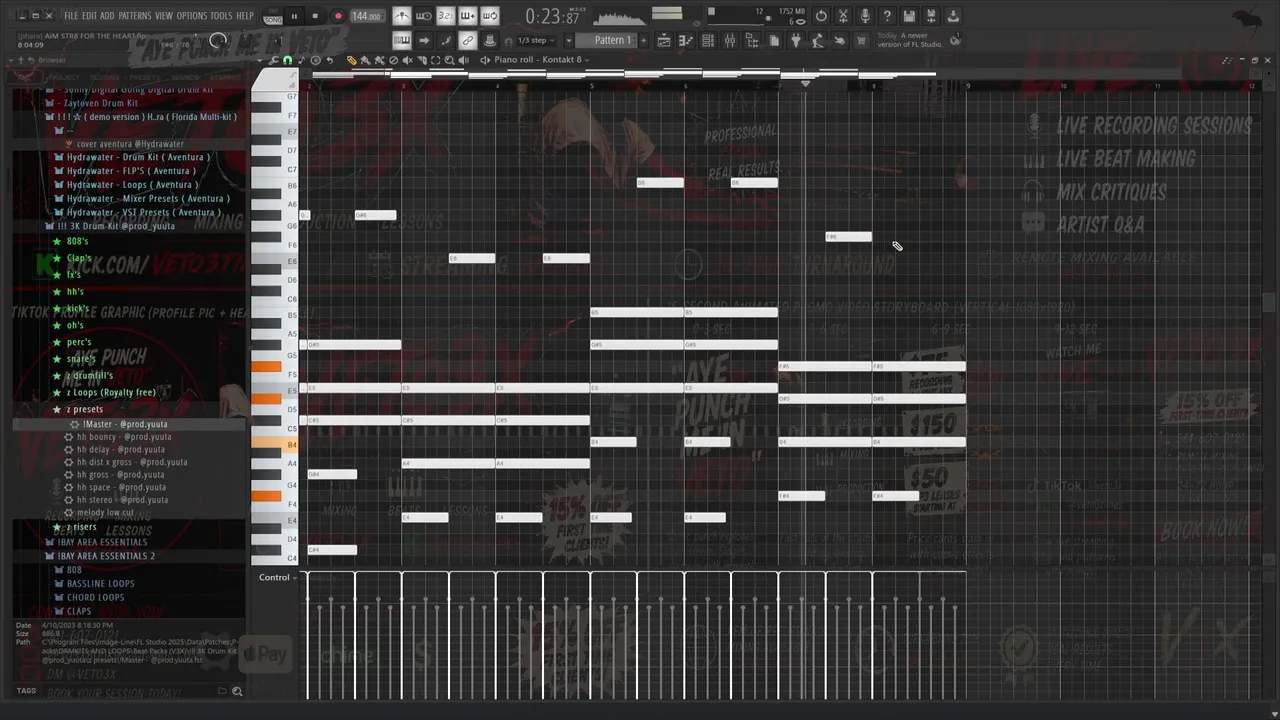Screen dimensions: 1280x720
Task: Stop playback
Action: point(315,16)
